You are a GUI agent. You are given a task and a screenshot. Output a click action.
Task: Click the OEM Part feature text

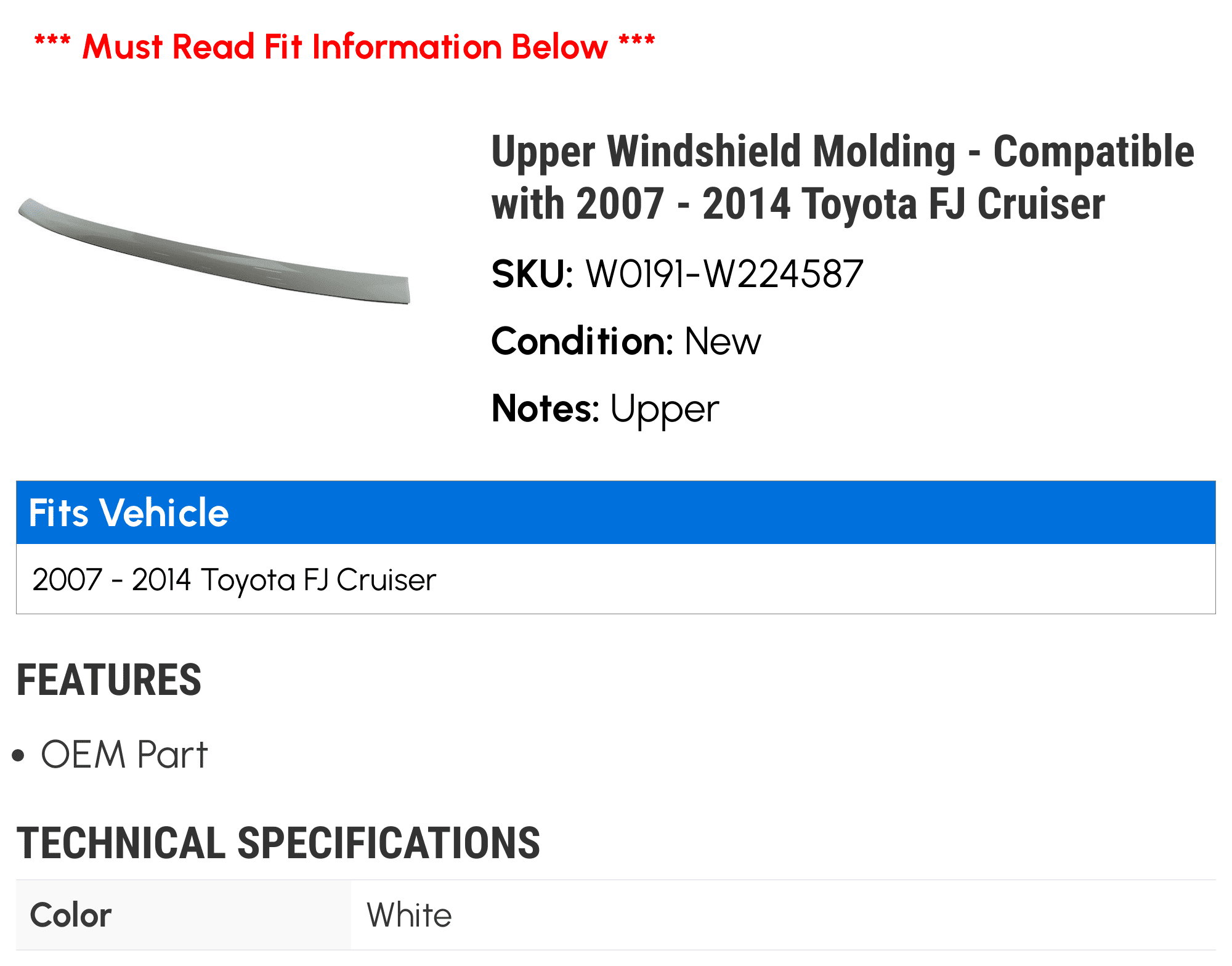pos(124,755)
